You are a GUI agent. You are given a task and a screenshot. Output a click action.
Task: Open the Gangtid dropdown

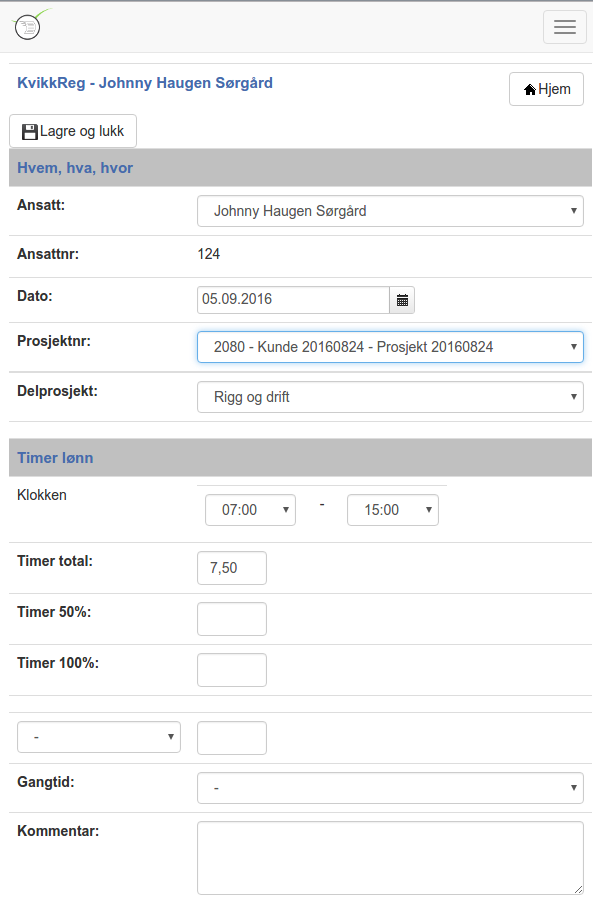tap(390, 788)
